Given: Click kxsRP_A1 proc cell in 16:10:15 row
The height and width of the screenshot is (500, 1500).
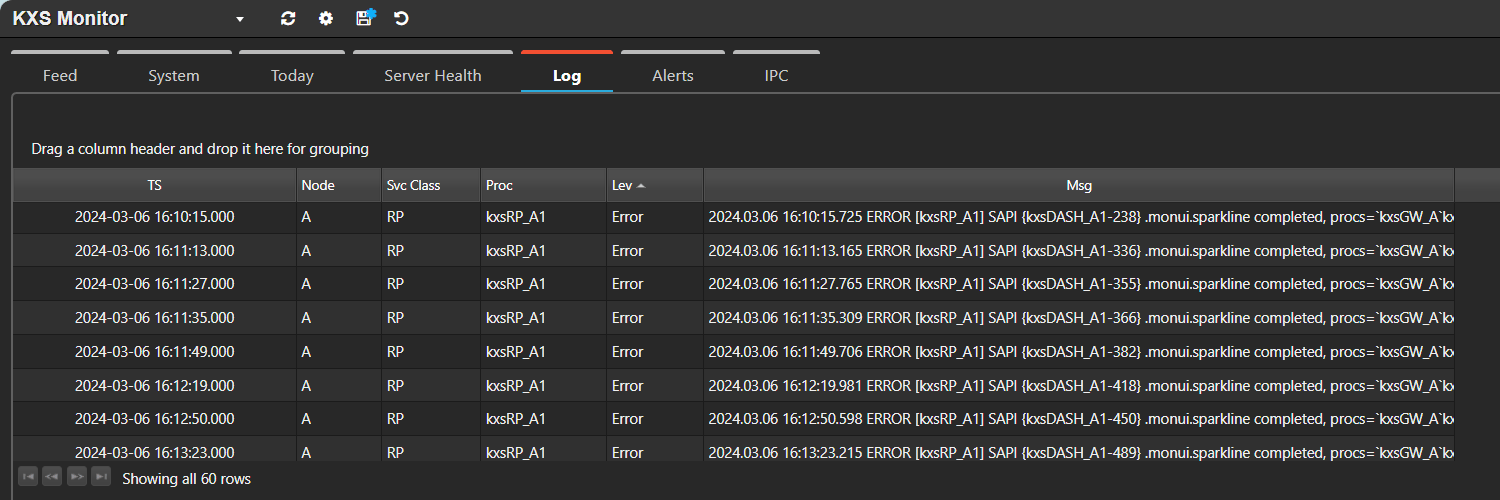Looking at the screenshot, I should 543,217.
